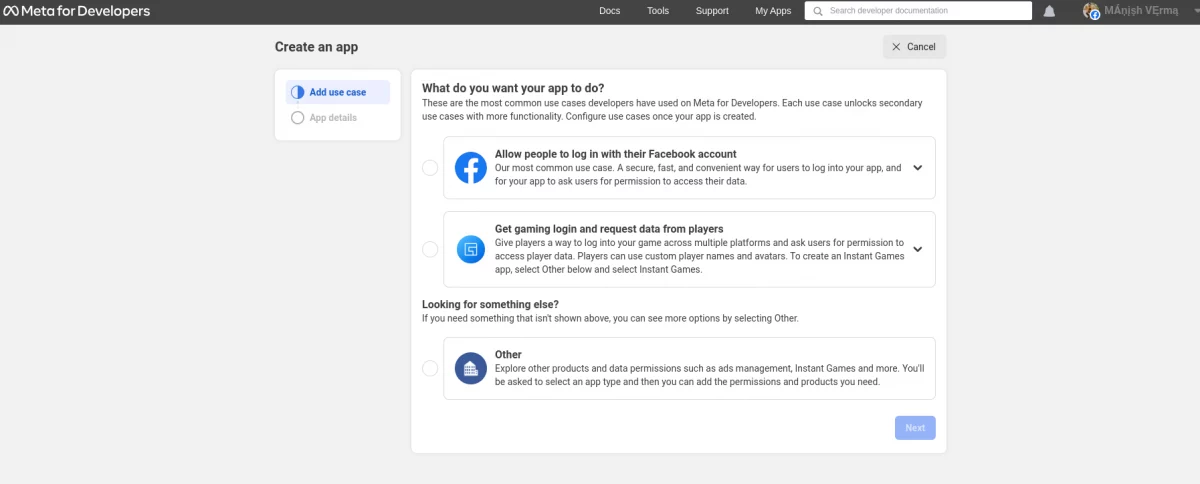This screenshot has height=484, width=1200.
Task: Click the gaming login icon
Action: [471, 249]
